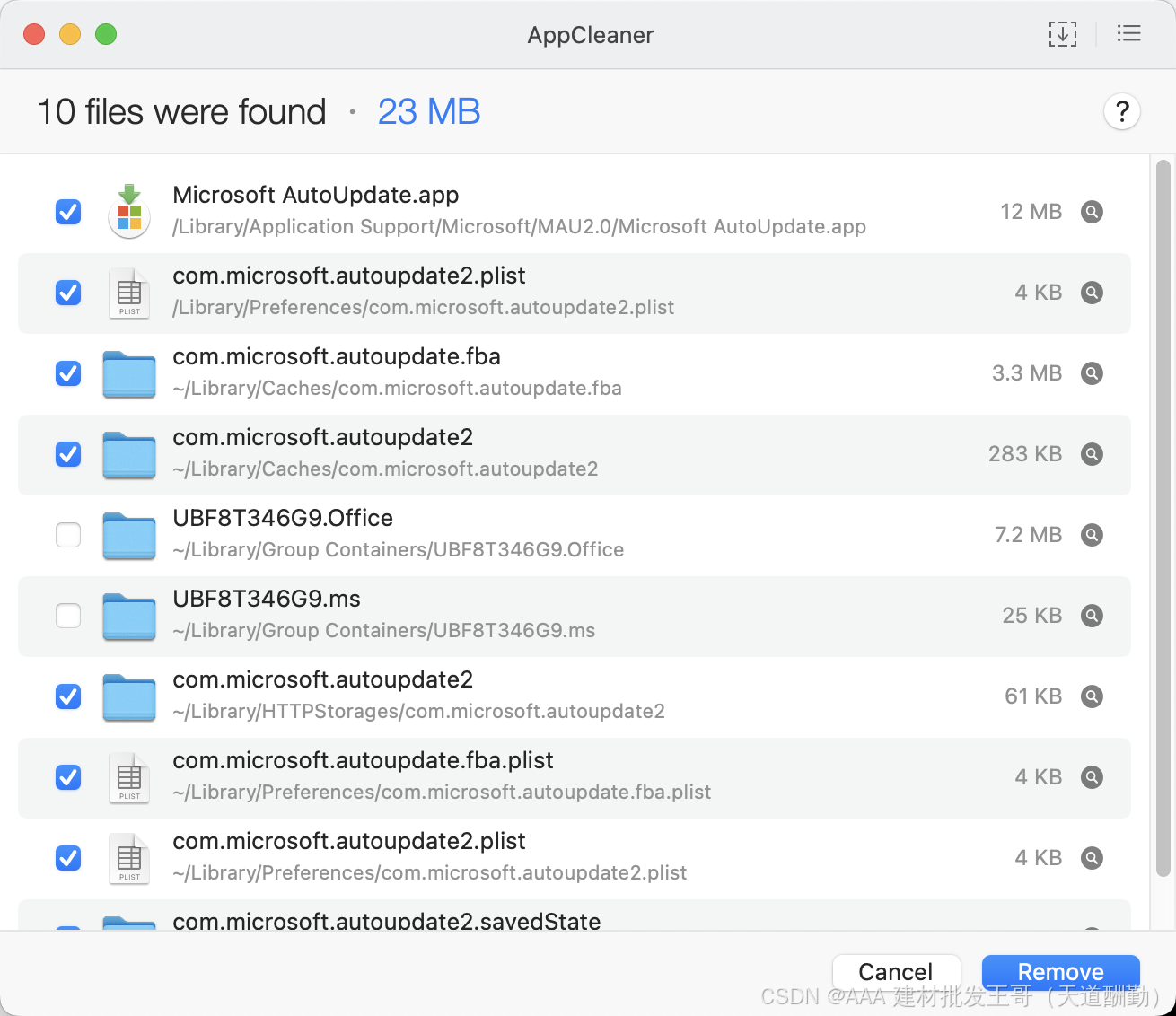
Task: Reveal UBF8T346G9.ms with magnifier icon
Action: [x=1092, y=616]
